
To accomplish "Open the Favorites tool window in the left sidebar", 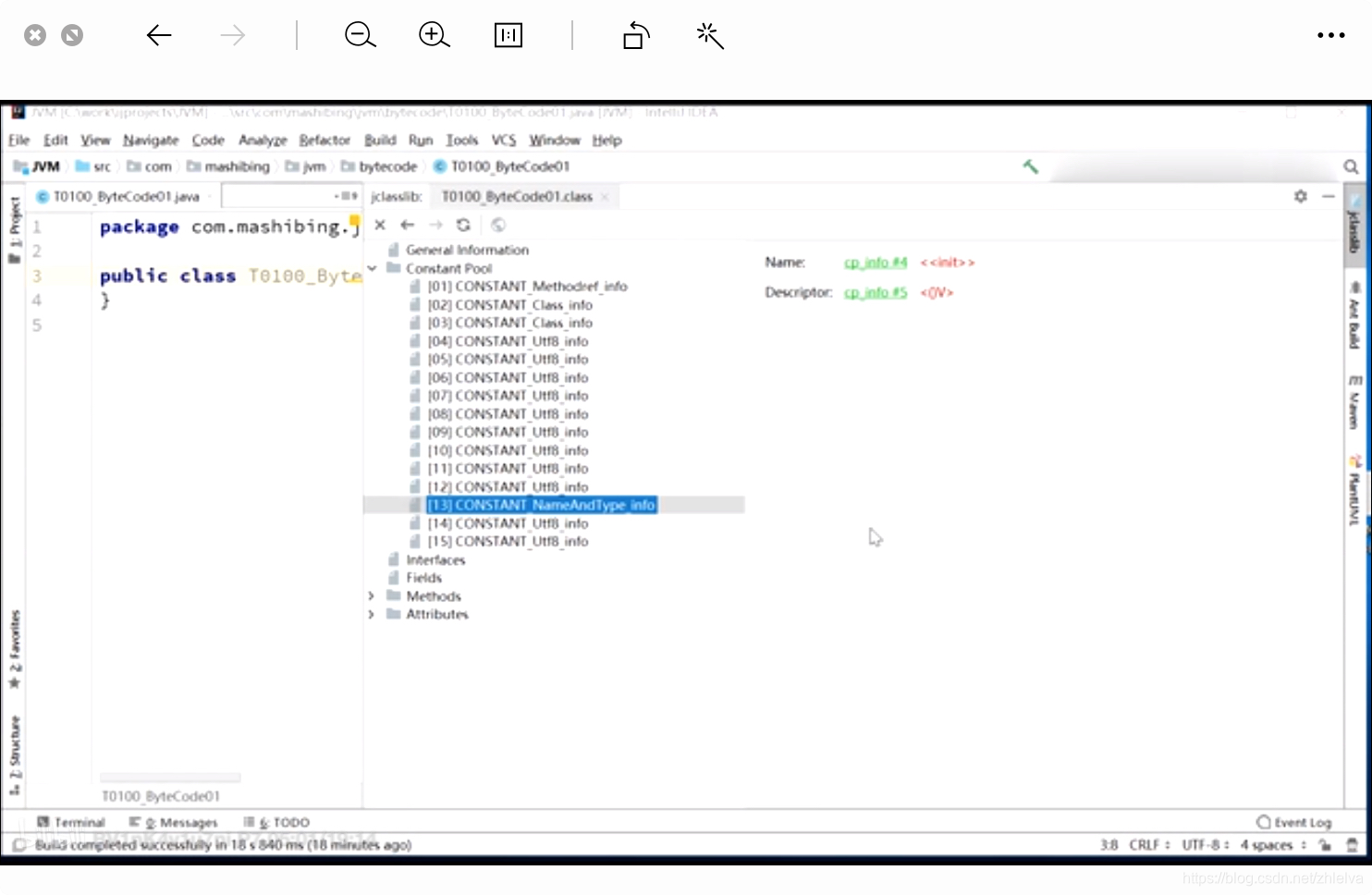I will (x=15, y=649).
